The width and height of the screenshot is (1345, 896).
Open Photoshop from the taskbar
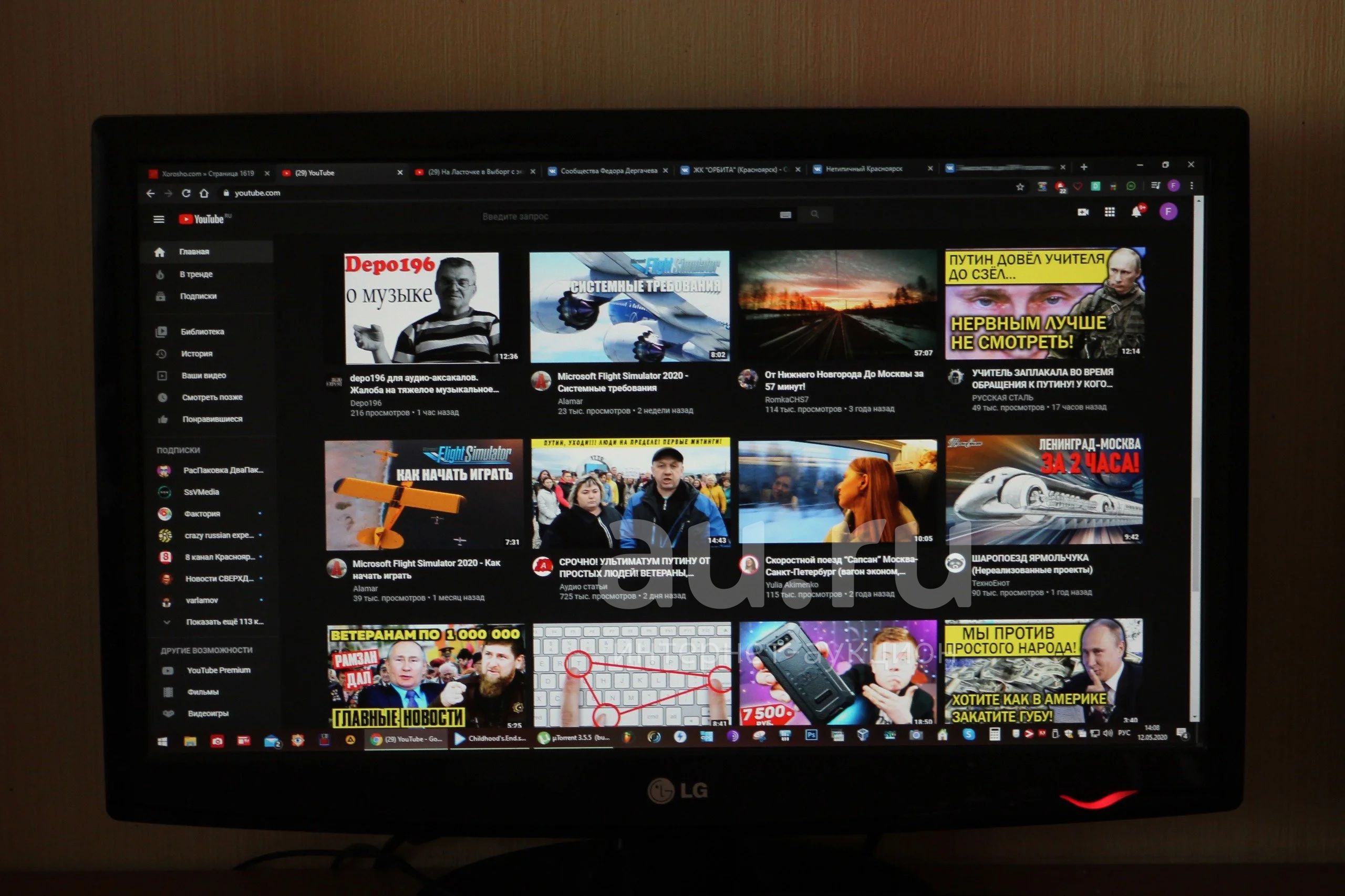pyautogui.click(x=811, y=735)
